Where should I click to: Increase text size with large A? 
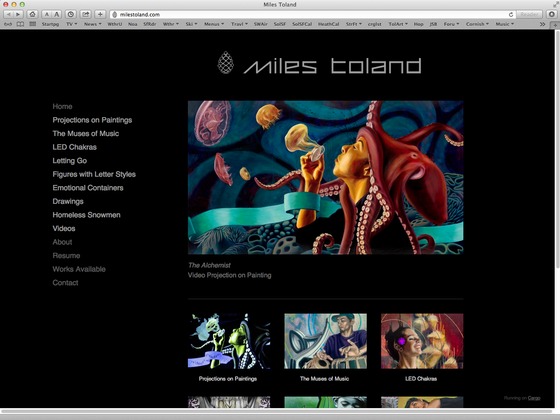[x=56, y=14]
